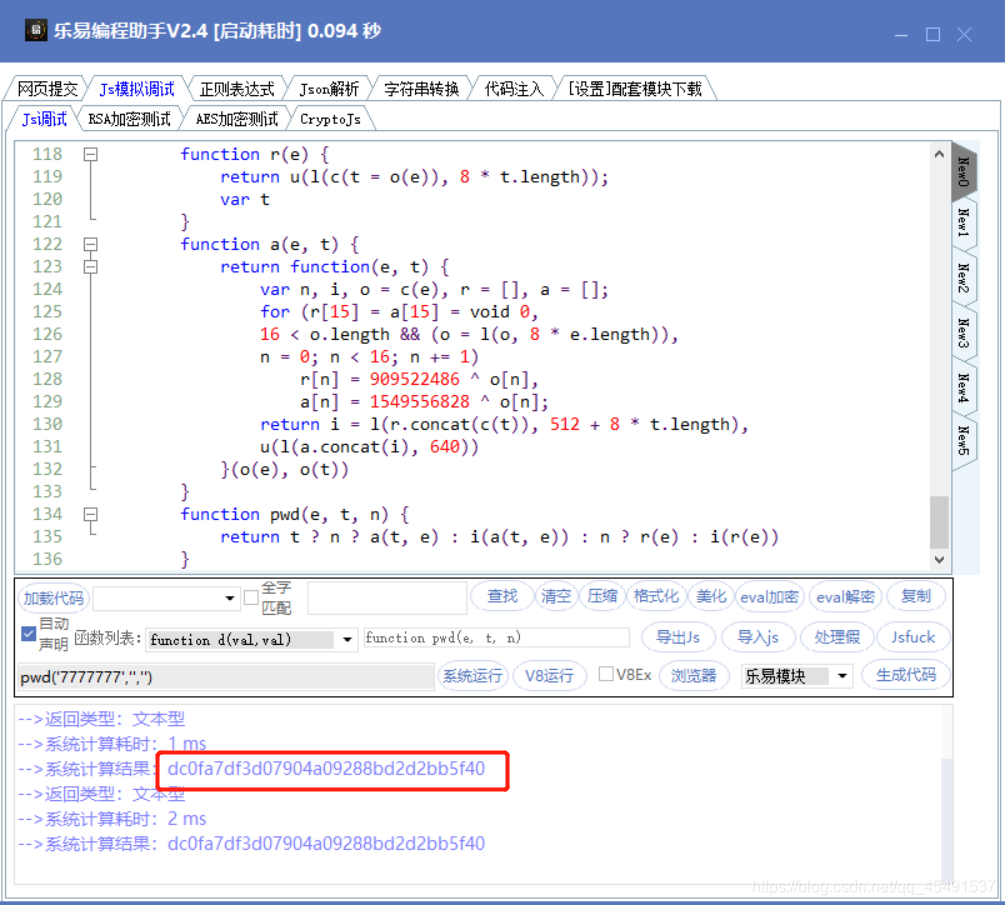
Task: Collapse the fold at line 118
Action: [90, 154]
